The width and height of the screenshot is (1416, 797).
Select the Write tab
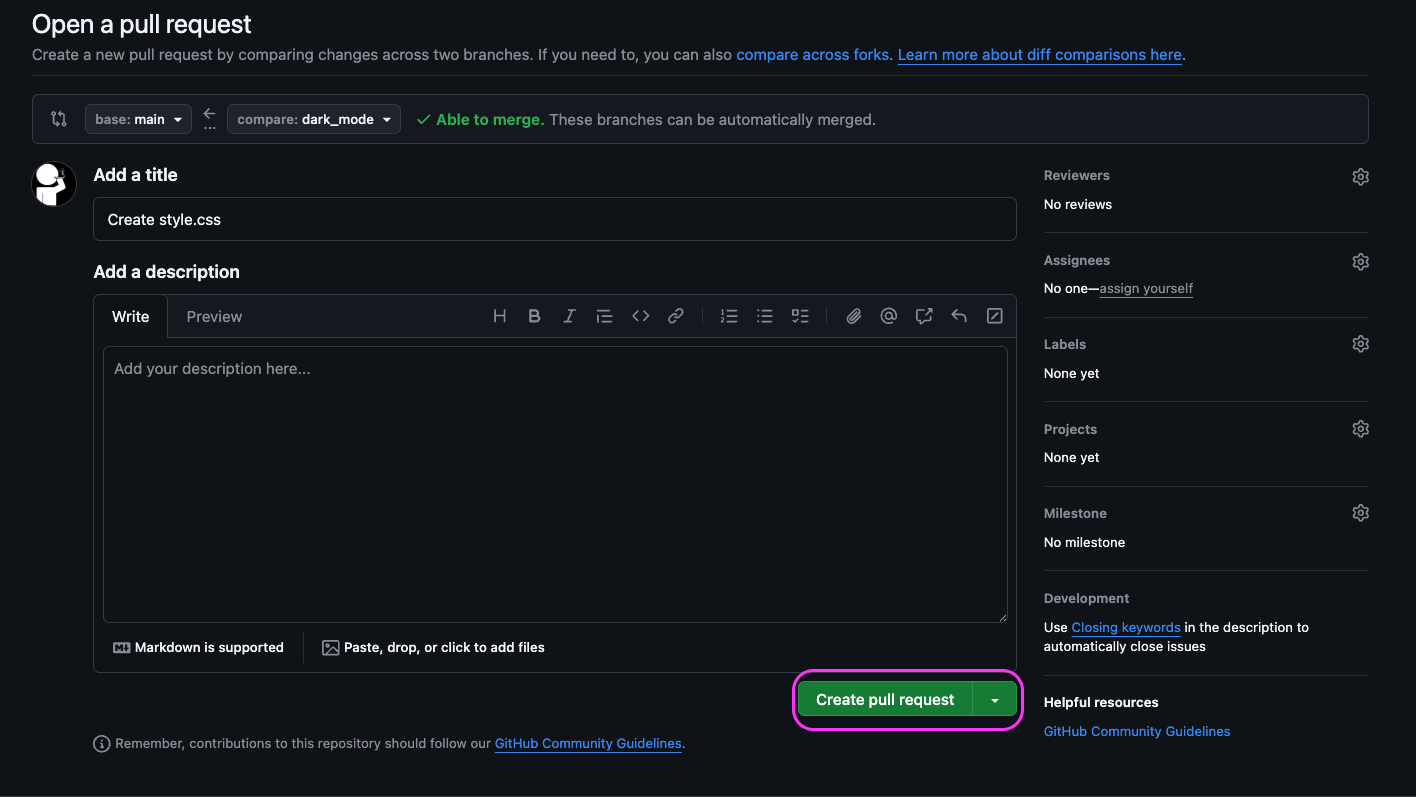click(x=130, y=316)
